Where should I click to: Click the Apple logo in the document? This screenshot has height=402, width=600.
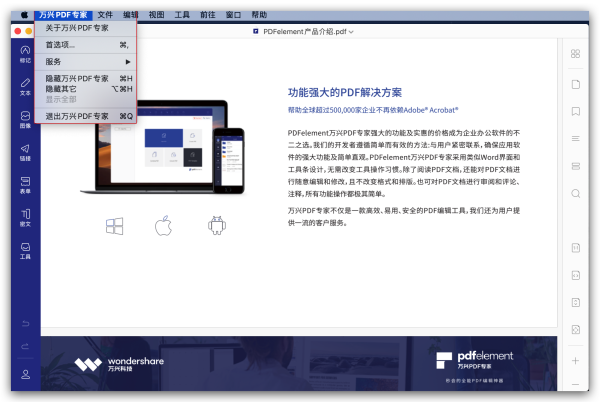[x=163, y=226]
